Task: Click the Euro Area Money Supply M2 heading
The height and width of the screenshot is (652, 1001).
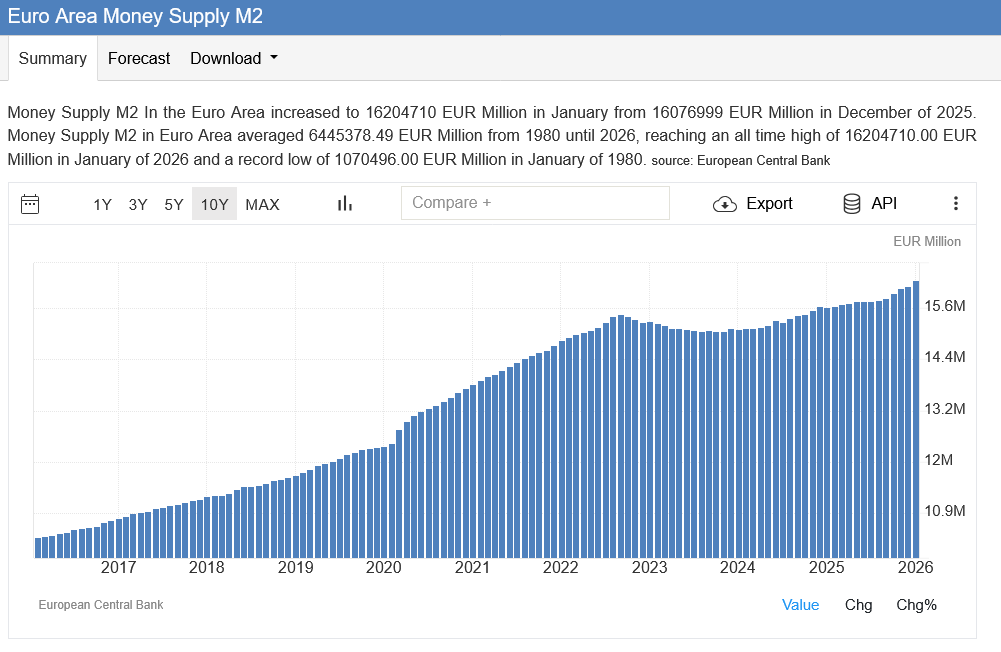Action: [x=136, y=17]
